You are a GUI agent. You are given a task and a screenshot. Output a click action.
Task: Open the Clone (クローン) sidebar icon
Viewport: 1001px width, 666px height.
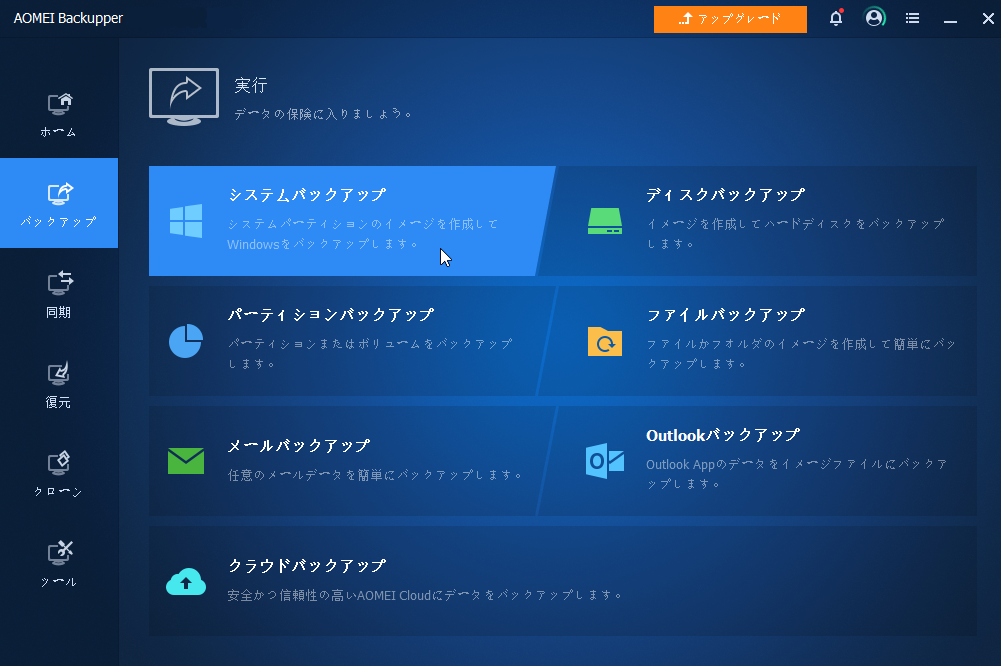59,464
